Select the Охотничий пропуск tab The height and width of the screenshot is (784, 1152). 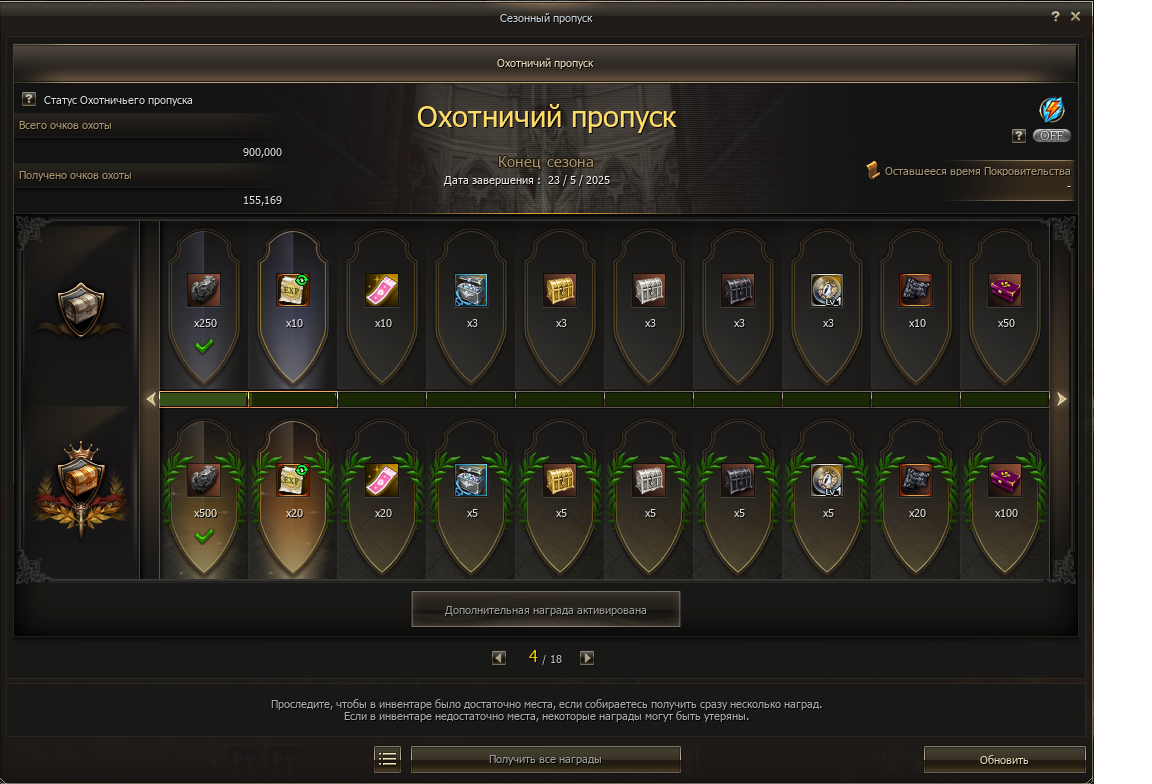point(545,63)
